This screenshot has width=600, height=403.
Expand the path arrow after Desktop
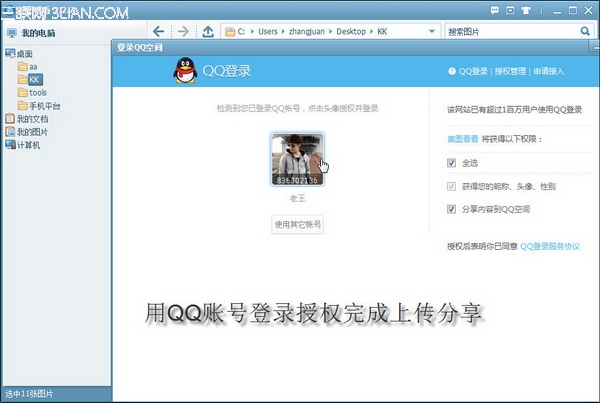pyautogui.click(x=371, y=31)
